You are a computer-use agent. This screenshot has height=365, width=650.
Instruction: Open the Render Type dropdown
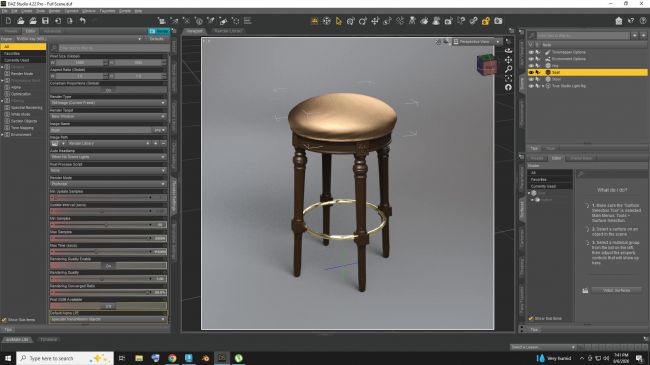pyautogui.click(x=108, y=102)
